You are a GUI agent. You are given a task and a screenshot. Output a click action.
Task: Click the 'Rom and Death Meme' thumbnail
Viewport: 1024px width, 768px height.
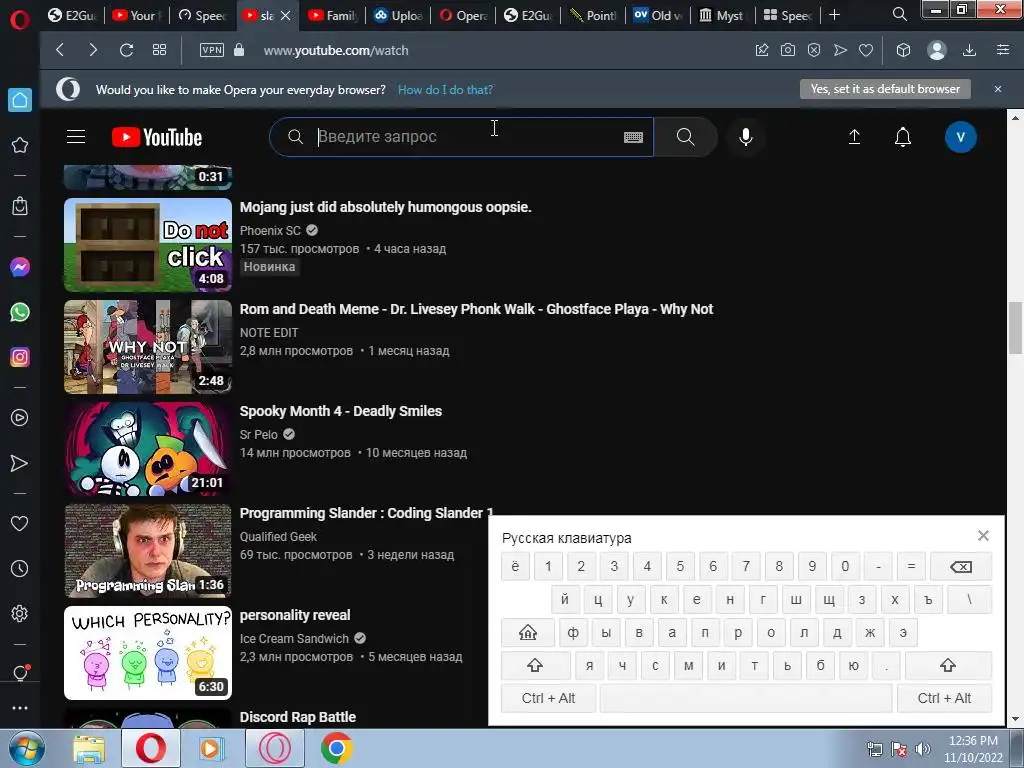click(148, 347)
